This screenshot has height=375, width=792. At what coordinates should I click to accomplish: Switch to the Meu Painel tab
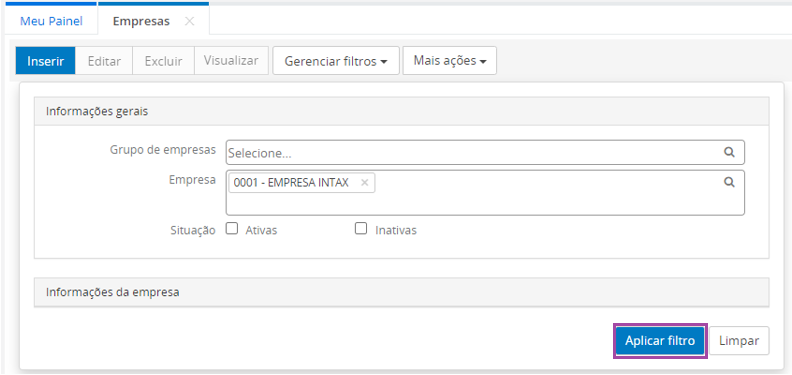click(x=51, y=21)
